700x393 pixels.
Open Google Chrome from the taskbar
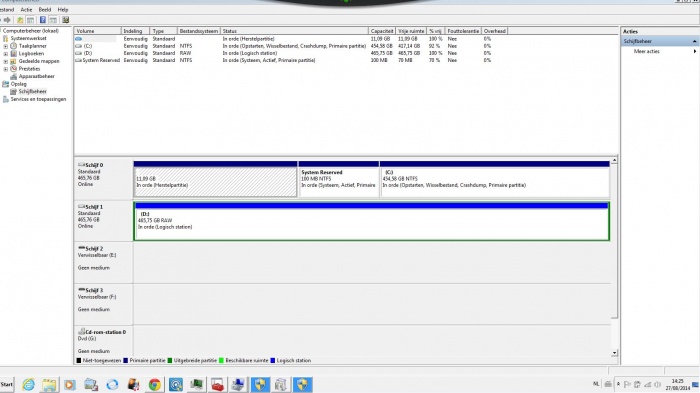154,385
